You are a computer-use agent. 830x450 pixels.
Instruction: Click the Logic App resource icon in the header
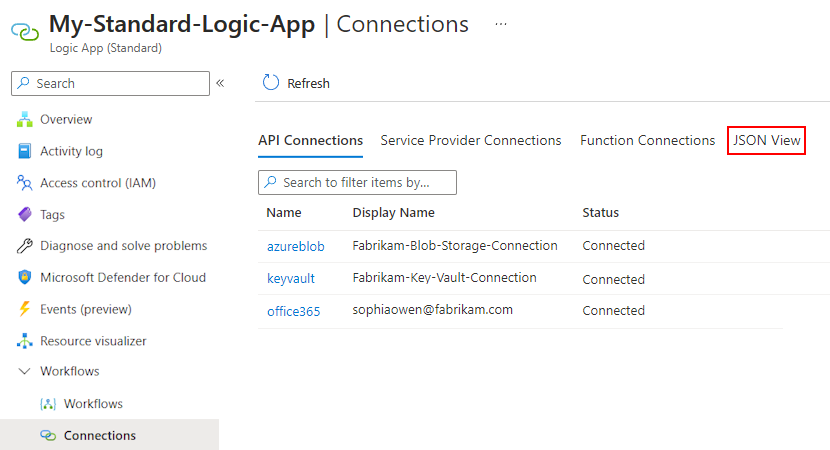click(25, 32)
